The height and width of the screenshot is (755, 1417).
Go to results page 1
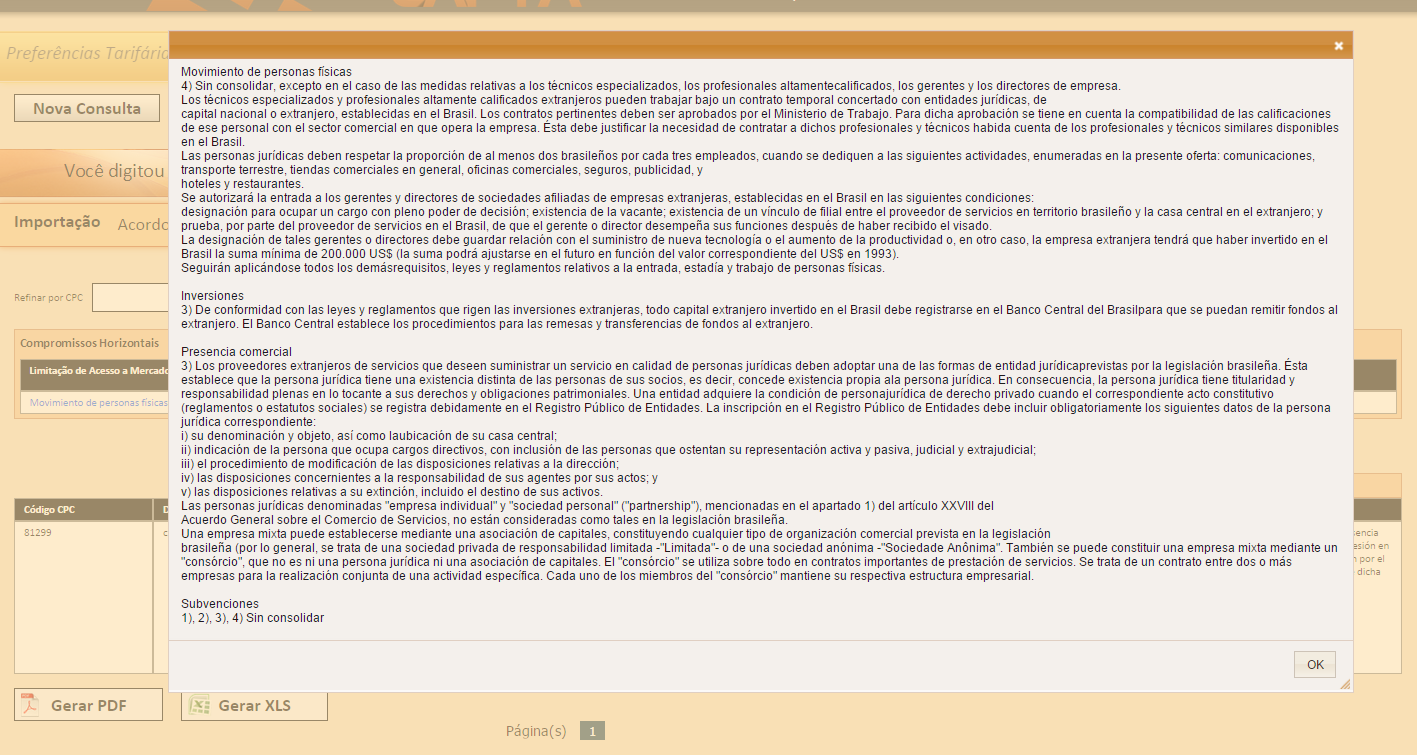point(592,731)
